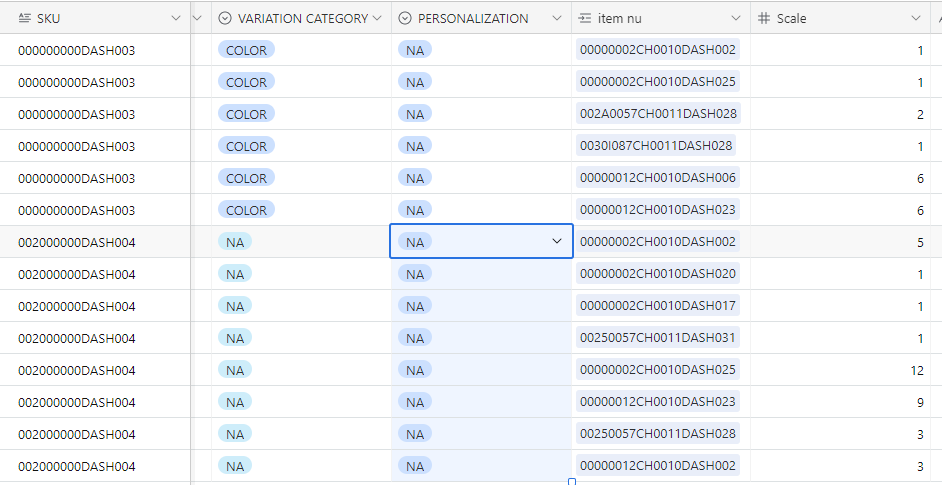Click item number 00000012CH0010DASH006
The width and height of the screenshot is (942, 485).
(658, 177)
